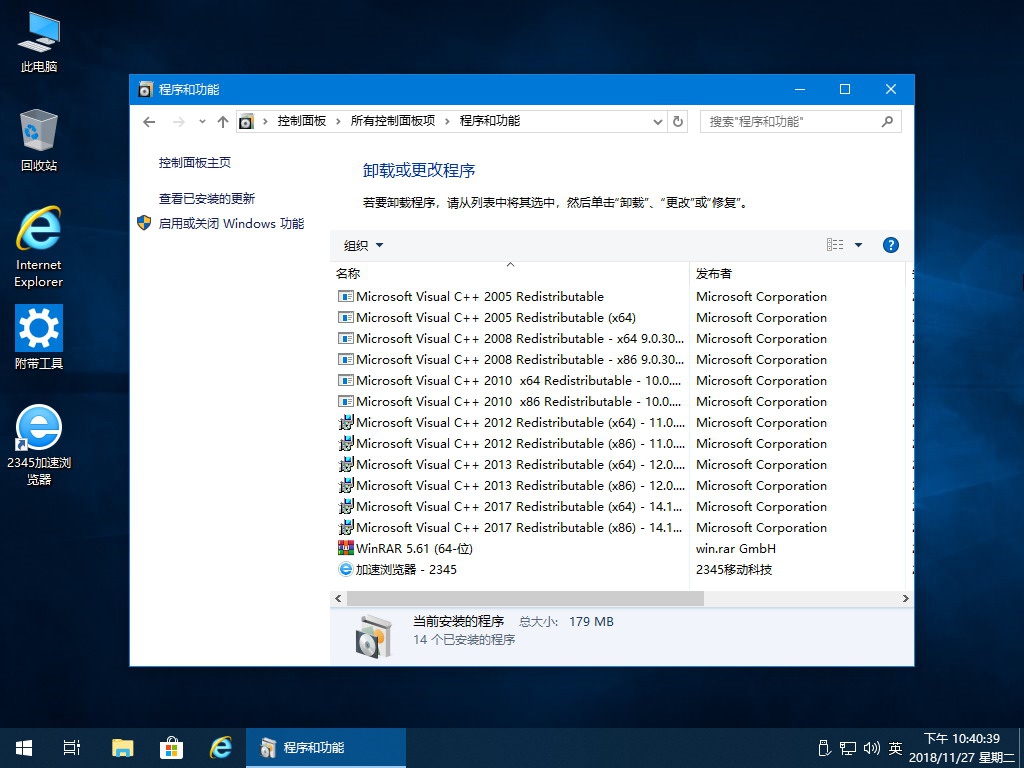Sort by the 名称 column header
The image size is (1024, 768).
coord(510,273)
